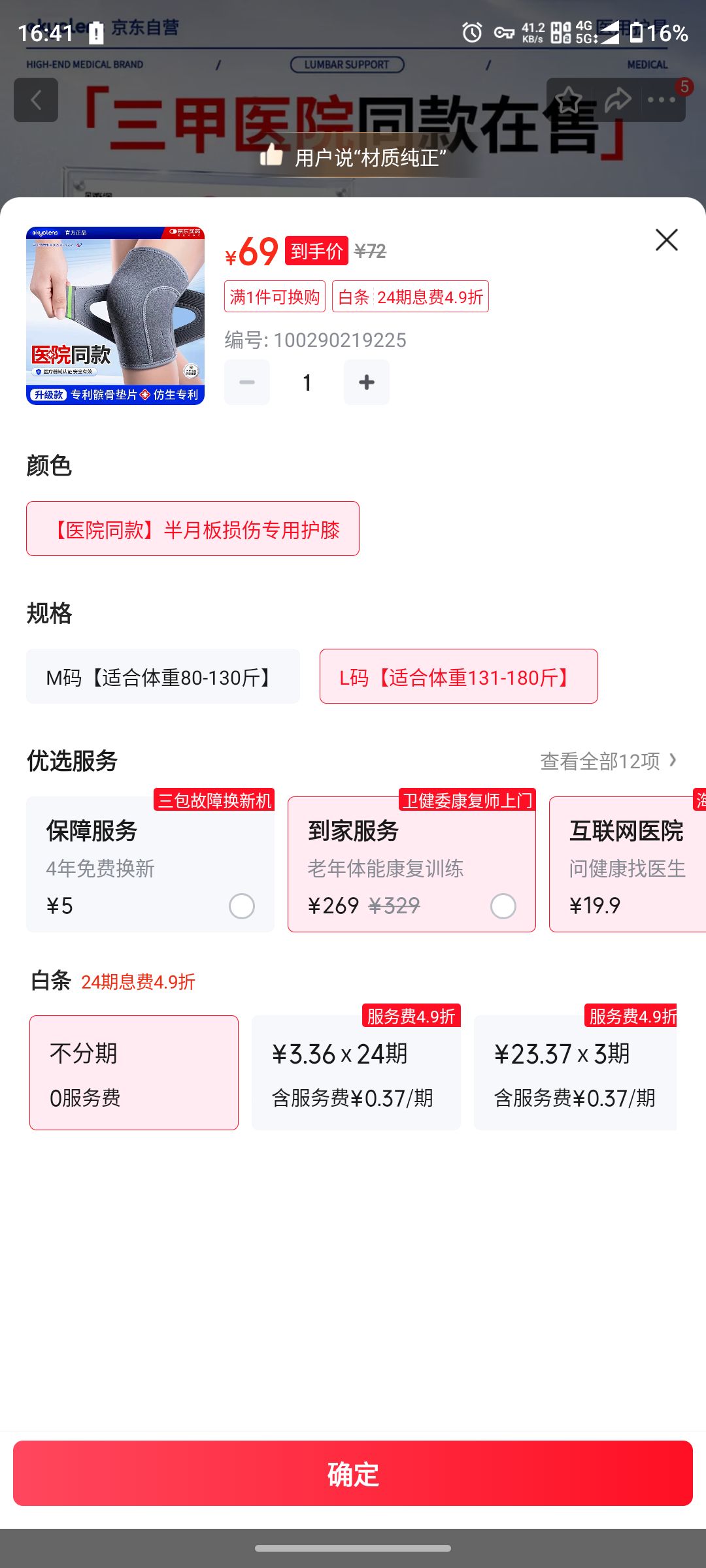Pick 【医院同款】半月板损伤专用护膝 color option

193,529
